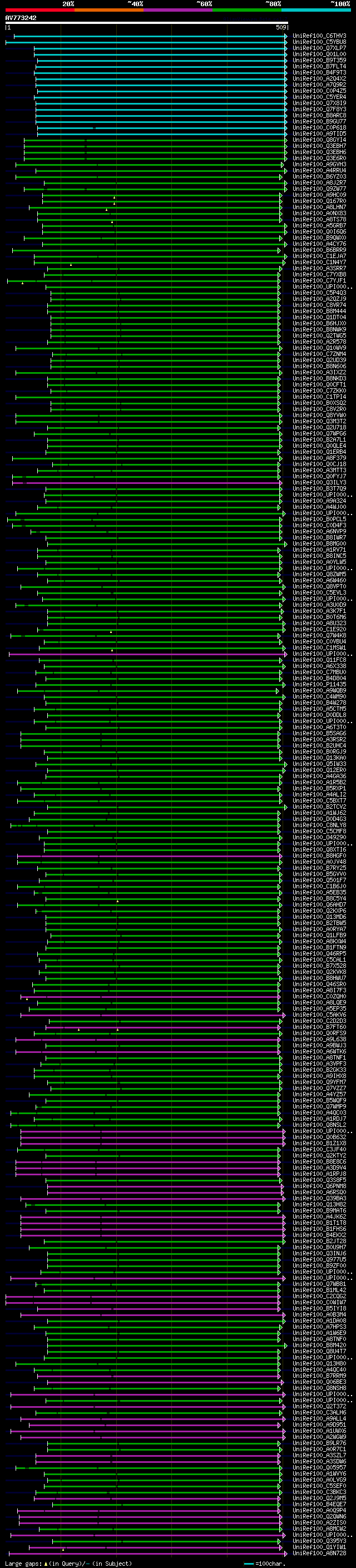The width and height of the screenshot is (356, 1568).
Task: Select the query name AV773242
Action: click(x=21, y=18)
